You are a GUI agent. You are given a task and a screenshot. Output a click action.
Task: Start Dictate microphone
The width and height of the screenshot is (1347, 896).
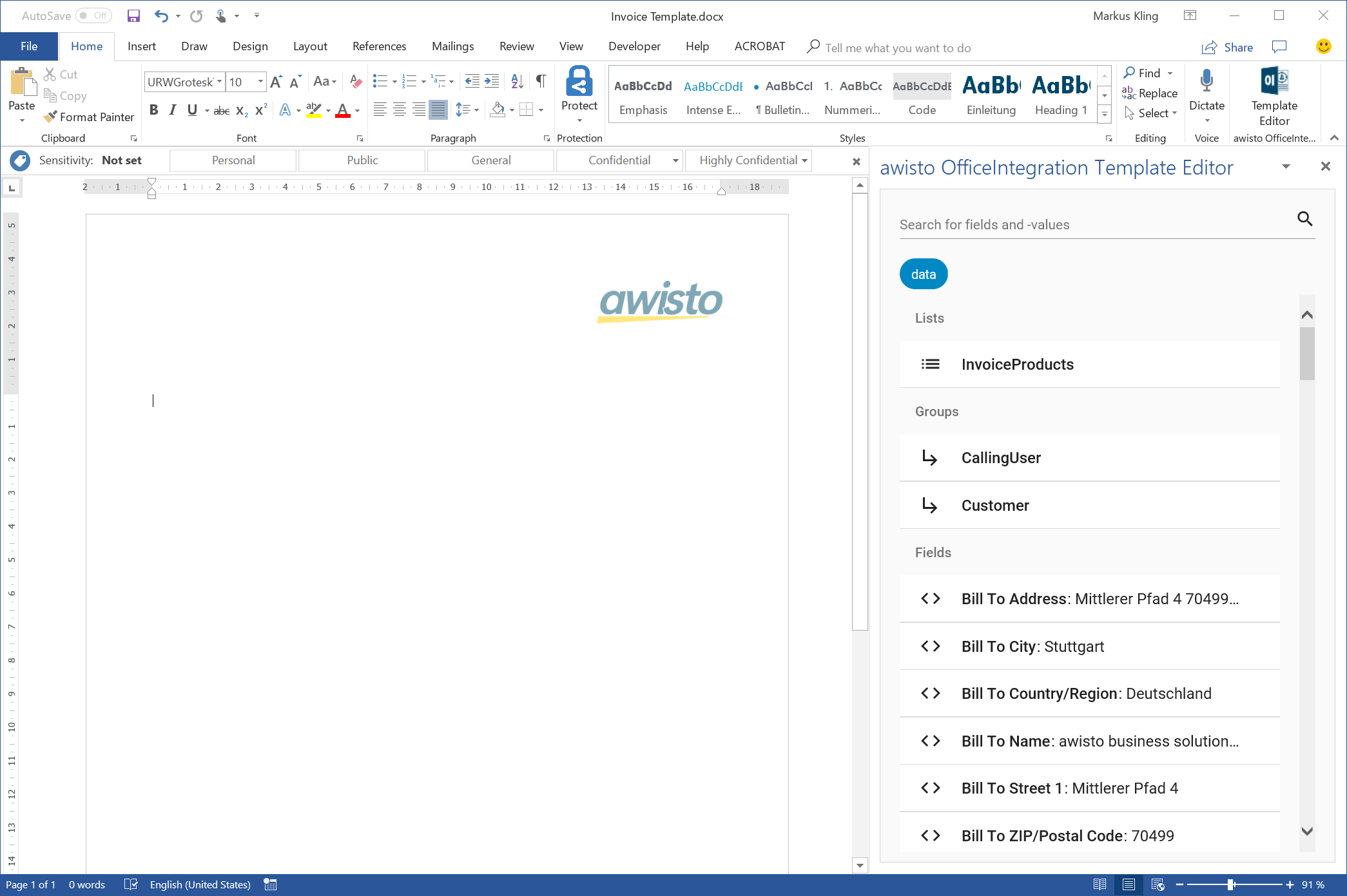(1206, 82)
